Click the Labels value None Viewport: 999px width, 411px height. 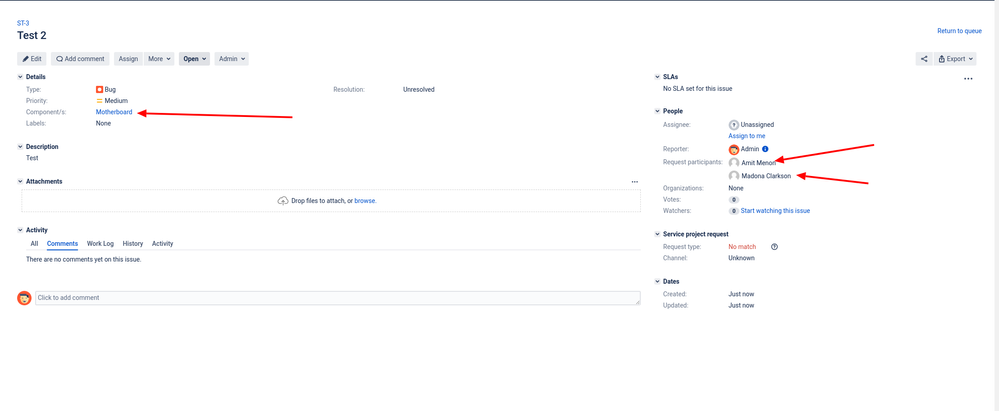(x=103, y=124)
